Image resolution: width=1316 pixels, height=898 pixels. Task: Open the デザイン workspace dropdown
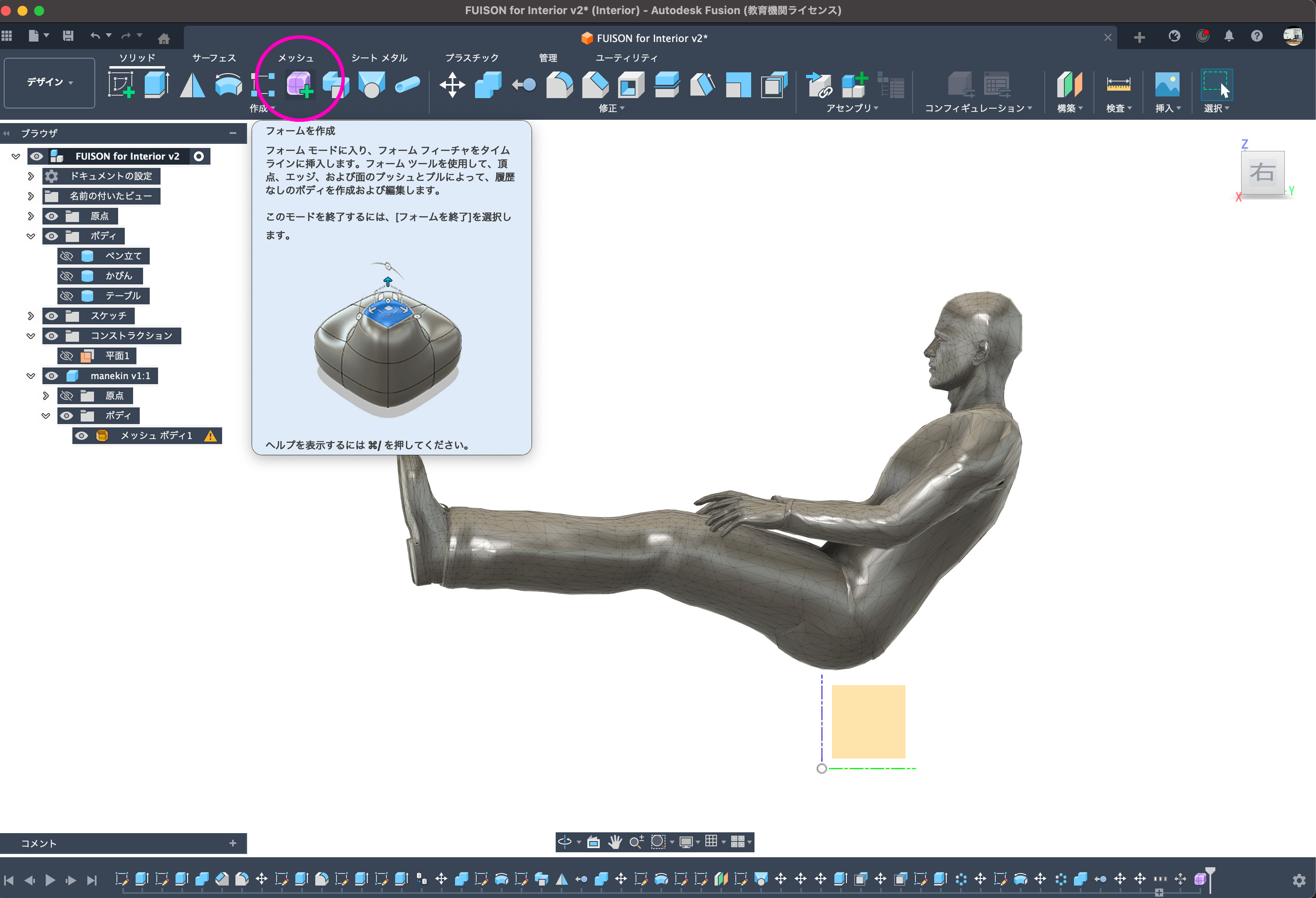(49, 83)
